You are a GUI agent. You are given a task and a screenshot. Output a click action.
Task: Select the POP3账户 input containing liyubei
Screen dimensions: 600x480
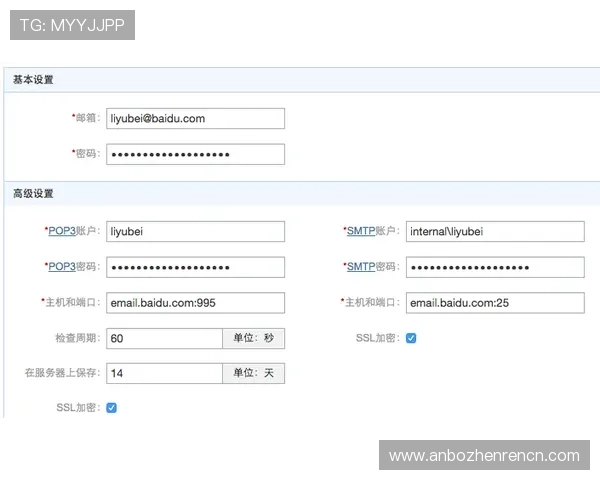click(195, 232)
